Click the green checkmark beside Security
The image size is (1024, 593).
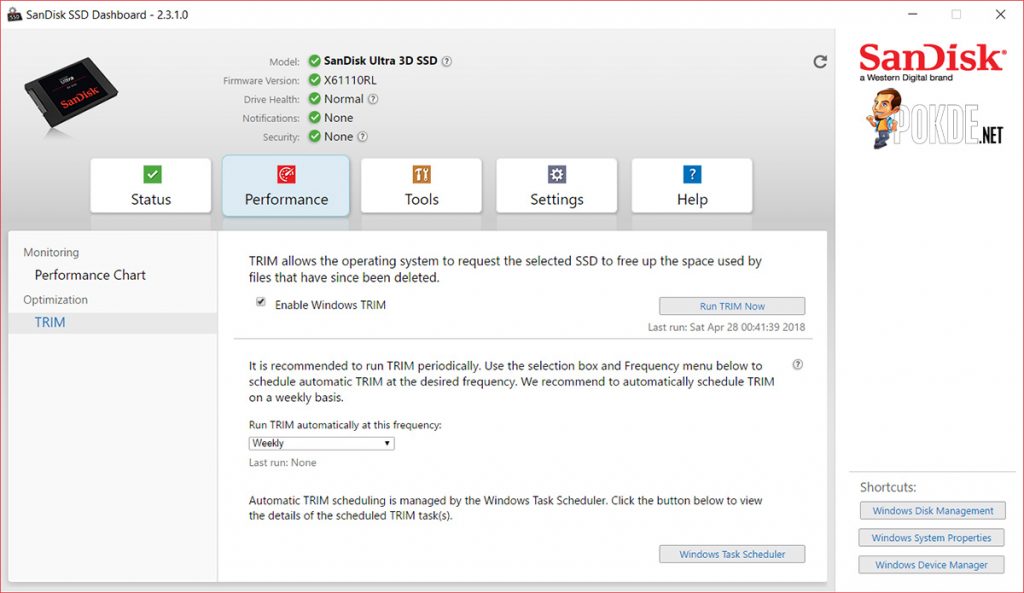314,136
